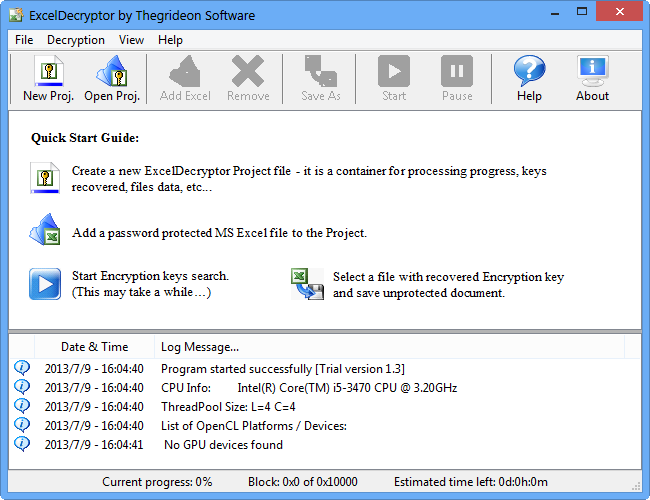Click the ExcelDecryptor app icon in title bar
This screenshot has width=650, height=500.
[x=17, y=15]
